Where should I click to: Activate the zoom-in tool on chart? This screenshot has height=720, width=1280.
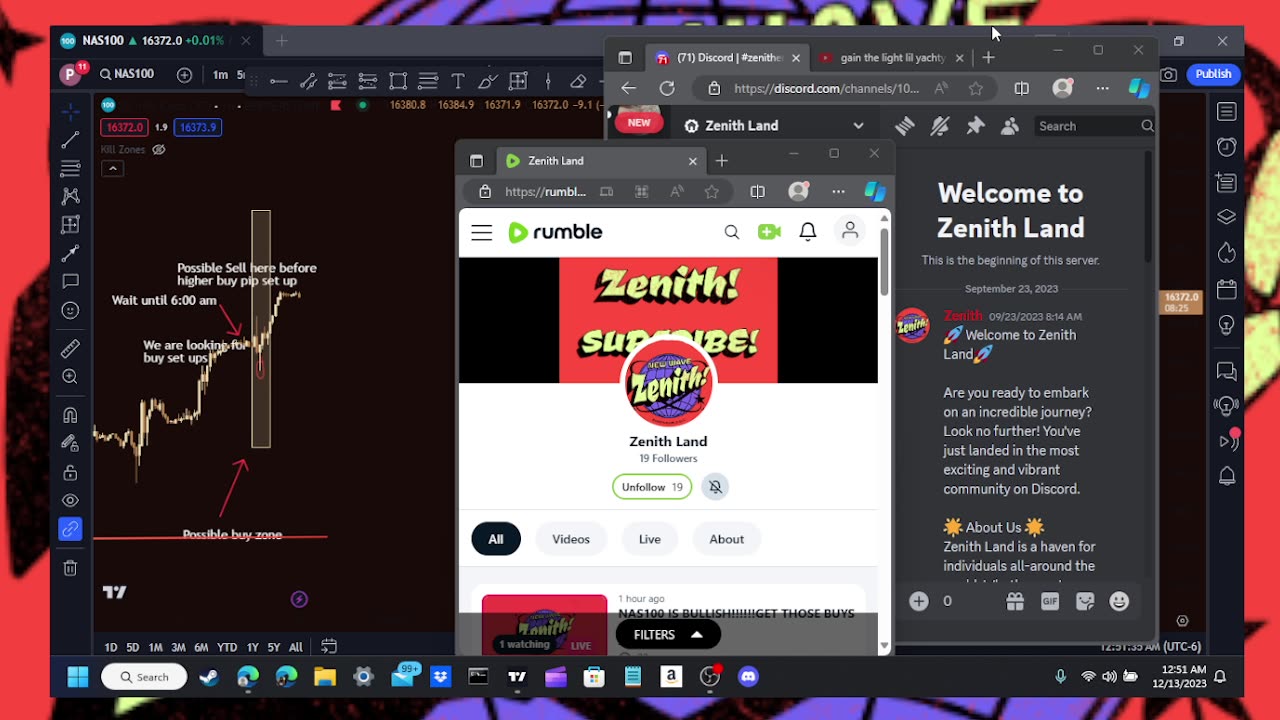point(70,377)
